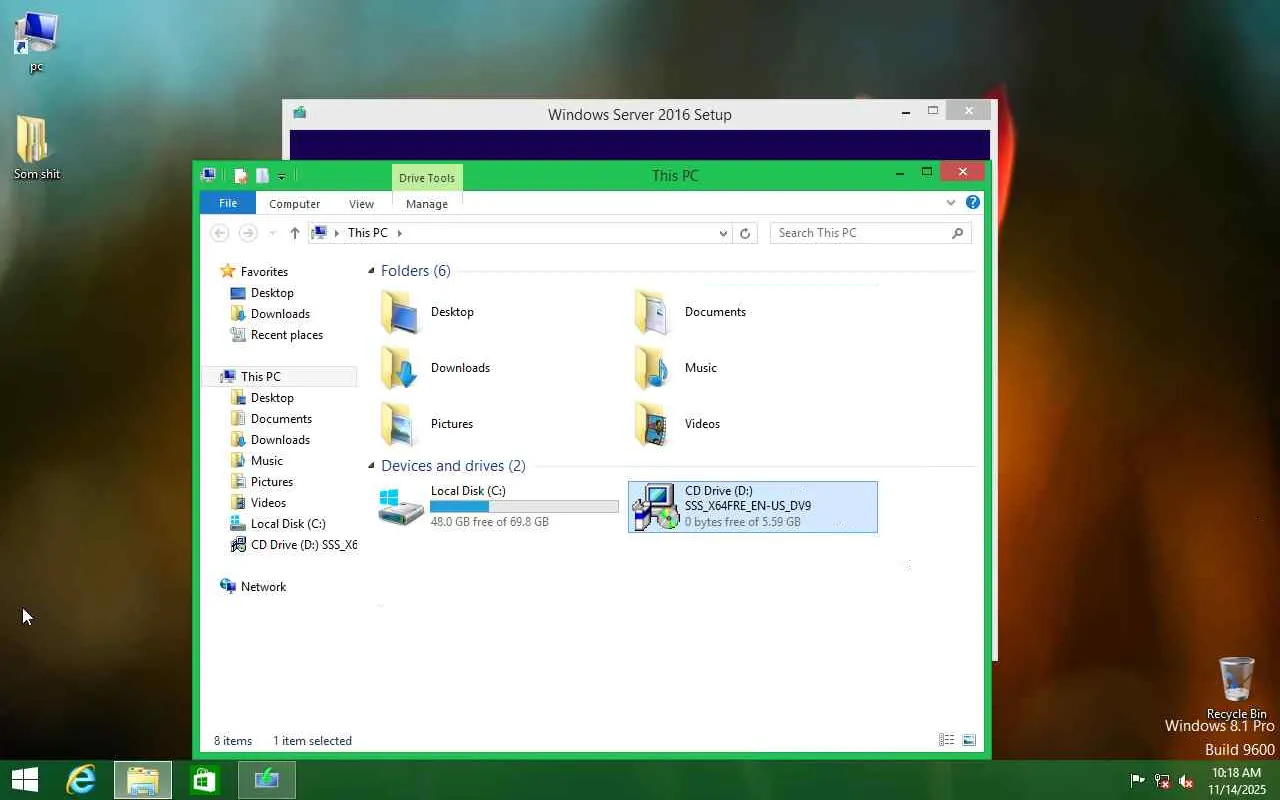The width and height of the screenshot is (1280, 800).
Task: Expand the arrow after This PC in address bar
Action: tap(399, 233)
